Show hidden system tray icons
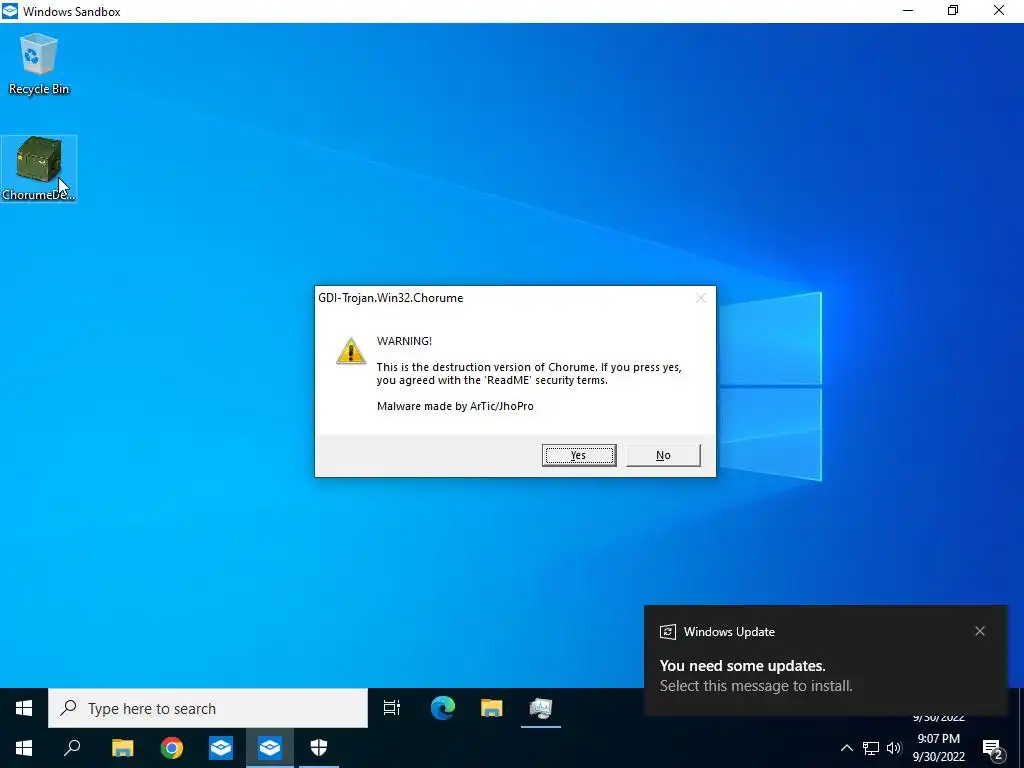The height and width of the screenshot is (768, 1024). pos(846,748)
